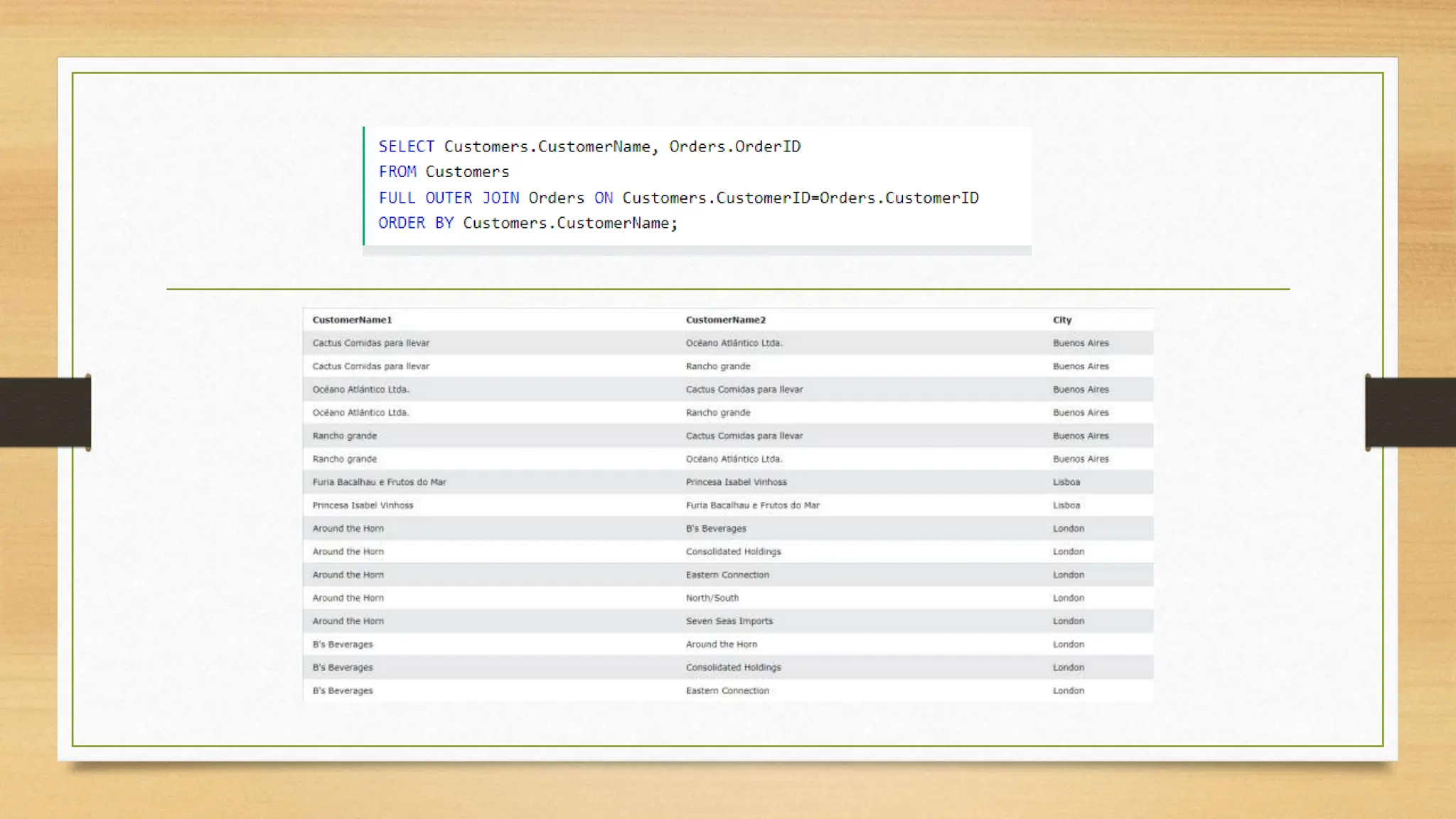Click Orders.OrderID in the SELECT line
The image size is (1456, 819).
coord(734,146)
